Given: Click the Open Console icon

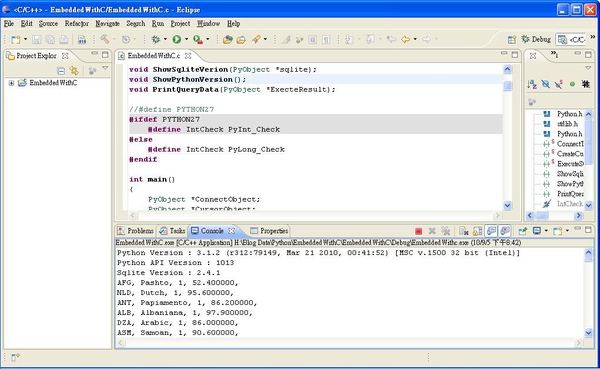Looking at the screenshot, I should point(558,231).
